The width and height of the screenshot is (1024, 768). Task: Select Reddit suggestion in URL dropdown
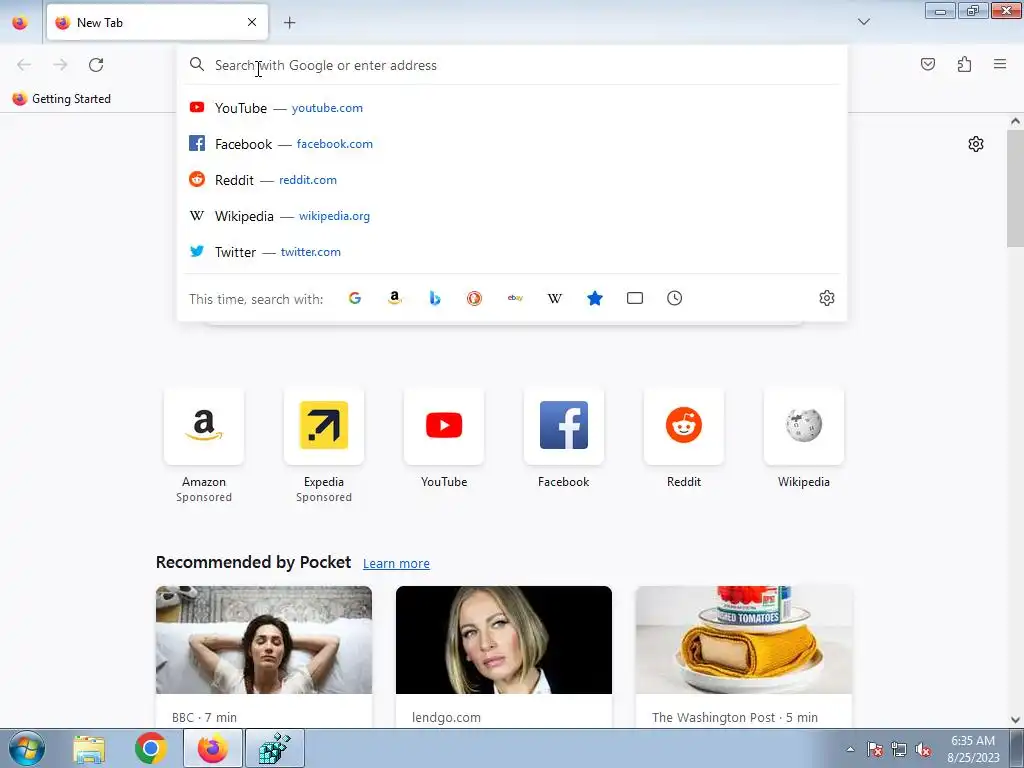(512, 180)
